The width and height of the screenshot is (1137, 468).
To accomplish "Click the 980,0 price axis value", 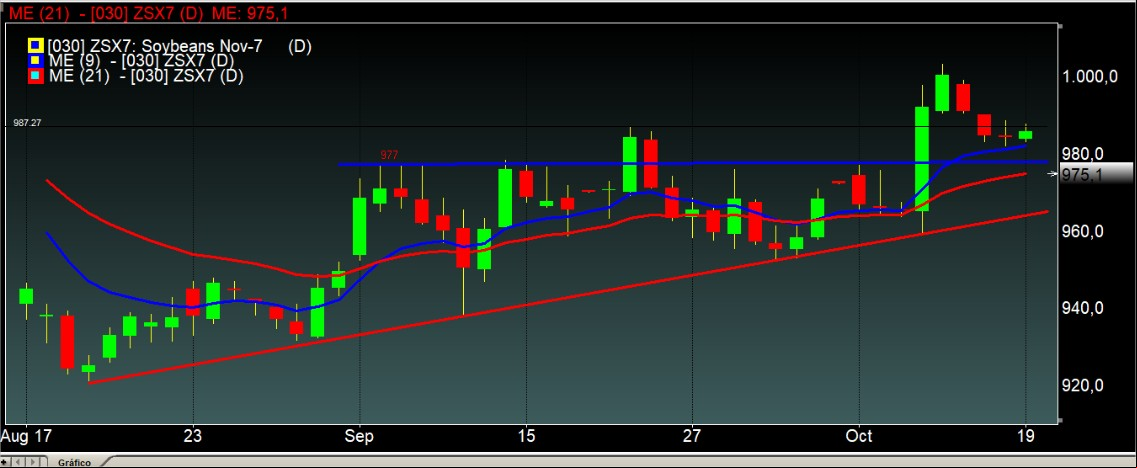I will pos(1085,153).
